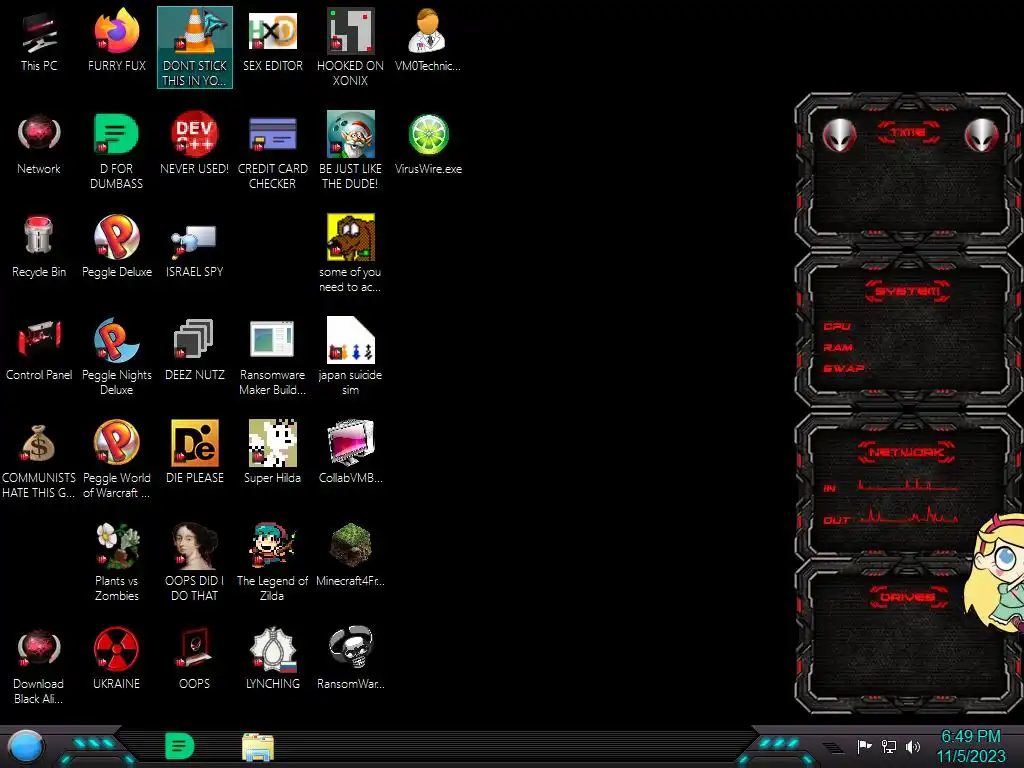This screenshot has width=1024, height=768.
Task: Click the right alien head in TIME gadget
Action: pyautogui.click(x=982, y=135)
